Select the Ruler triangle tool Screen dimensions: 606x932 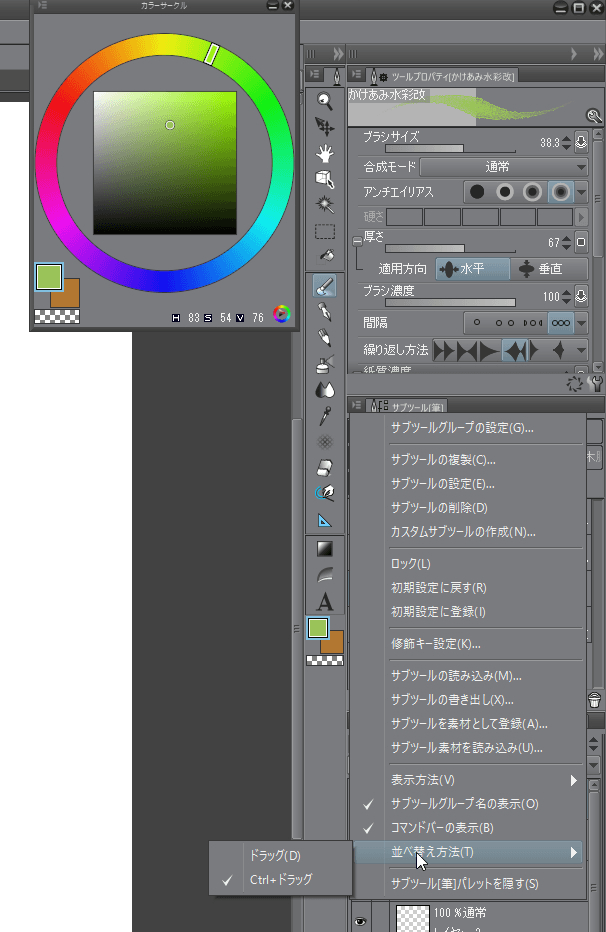point(325,520)
